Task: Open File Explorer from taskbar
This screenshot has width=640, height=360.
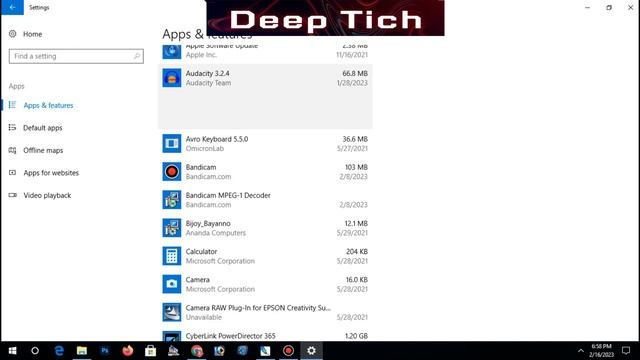Action: point(82,351)
